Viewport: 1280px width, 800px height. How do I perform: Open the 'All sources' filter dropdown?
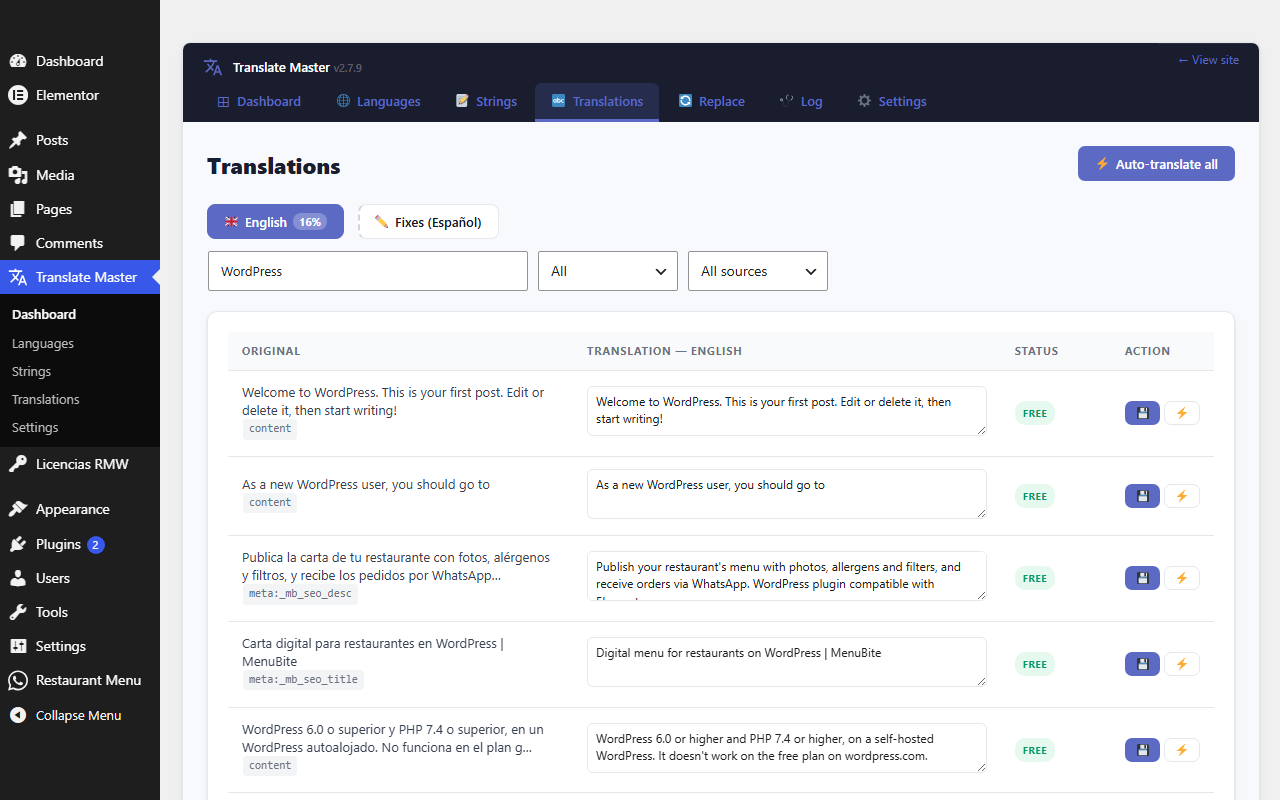(758, 271)
